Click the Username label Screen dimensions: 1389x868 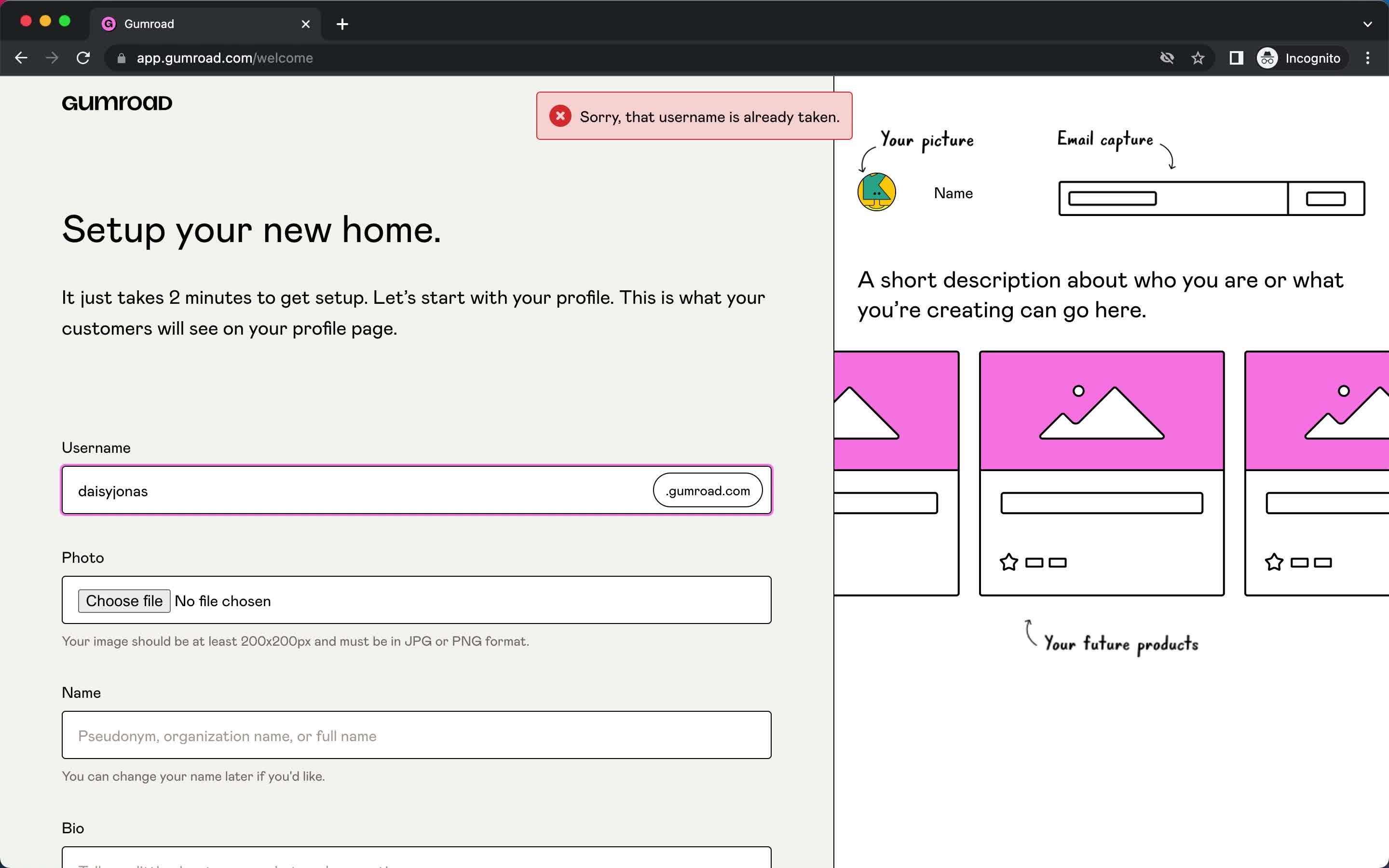point(96,448)
